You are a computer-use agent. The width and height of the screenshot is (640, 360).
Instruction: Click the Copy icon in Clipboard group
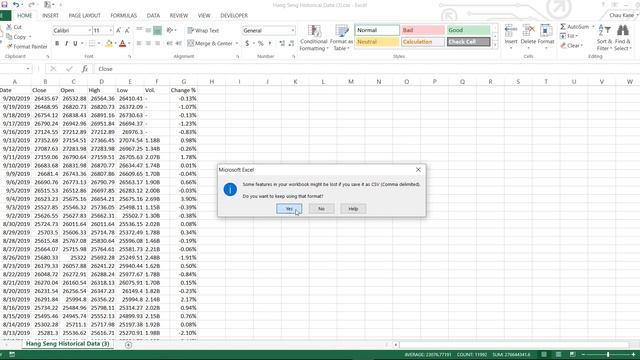9,37
